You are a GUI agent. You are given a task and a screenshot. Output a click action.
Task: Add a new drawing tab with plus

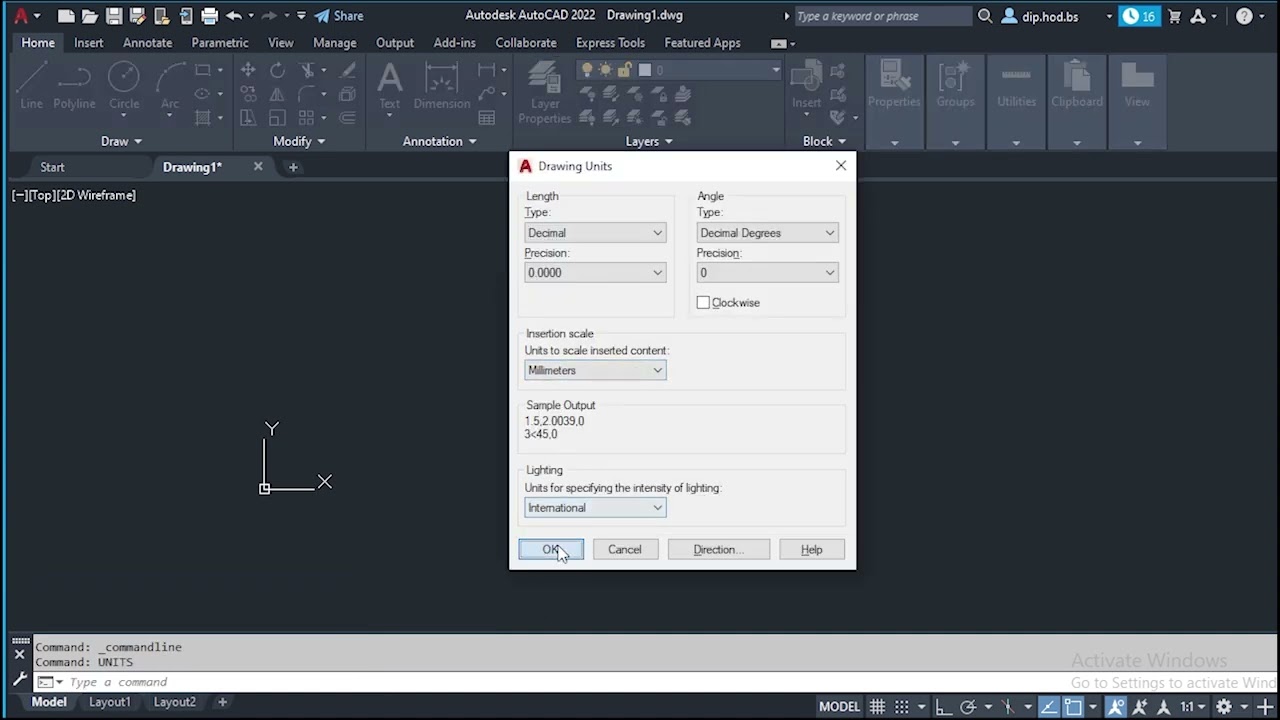pyautogui.click(x=293, y=167)
